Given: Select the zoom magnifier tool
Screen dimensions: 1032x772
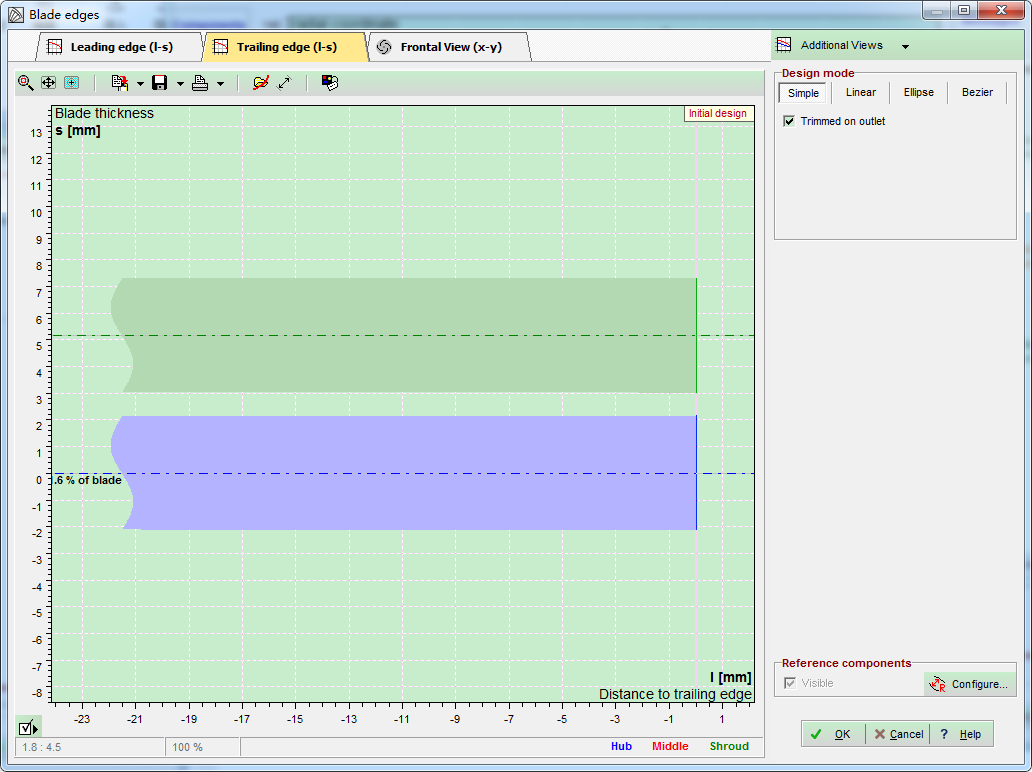Looking at the screenshot, I should (25, 83).
